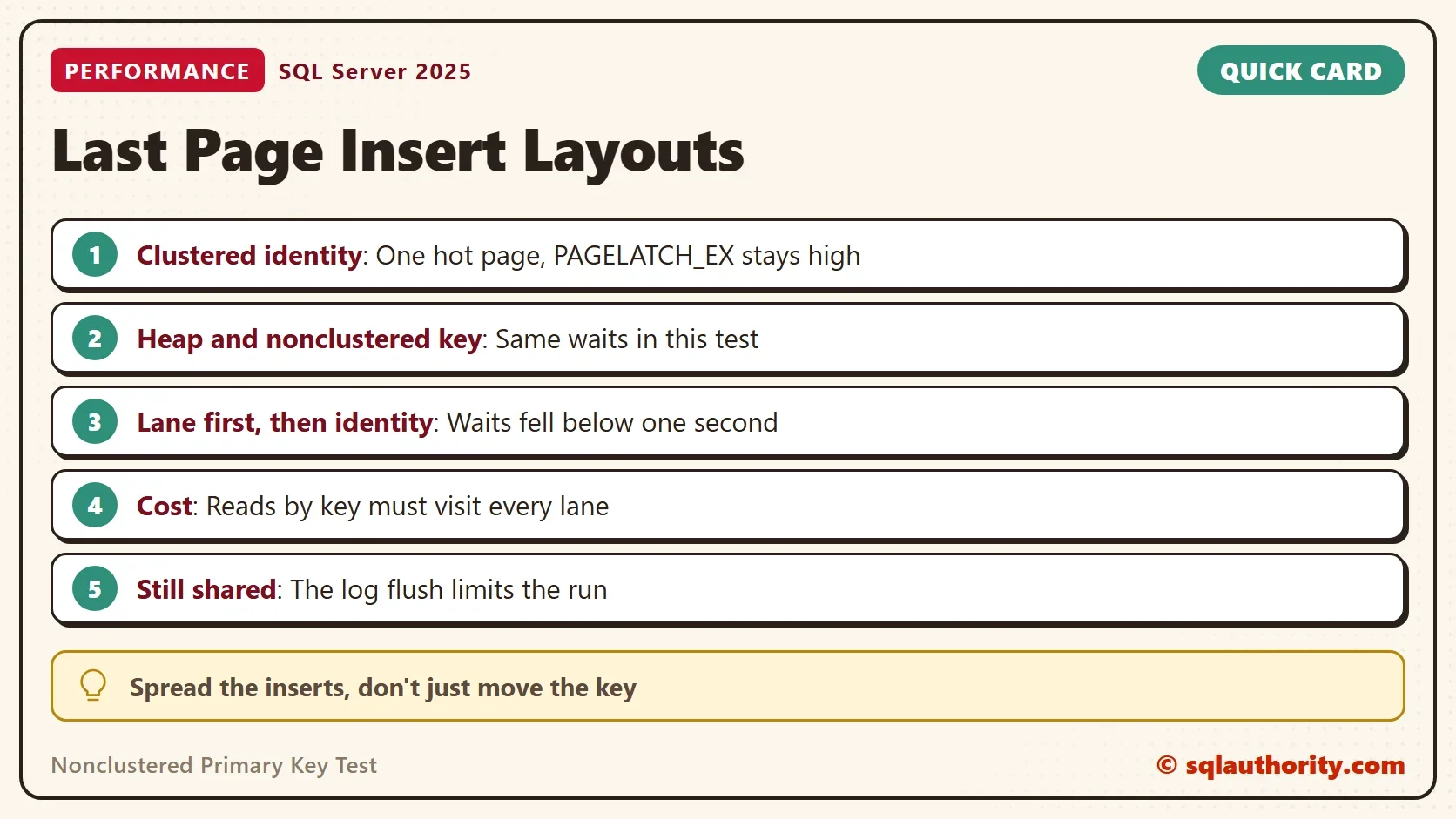Viewport: 1456px width, 819px height.
Task: Click the red PERFORMANCE tag
Action: (x=158, y=70)
